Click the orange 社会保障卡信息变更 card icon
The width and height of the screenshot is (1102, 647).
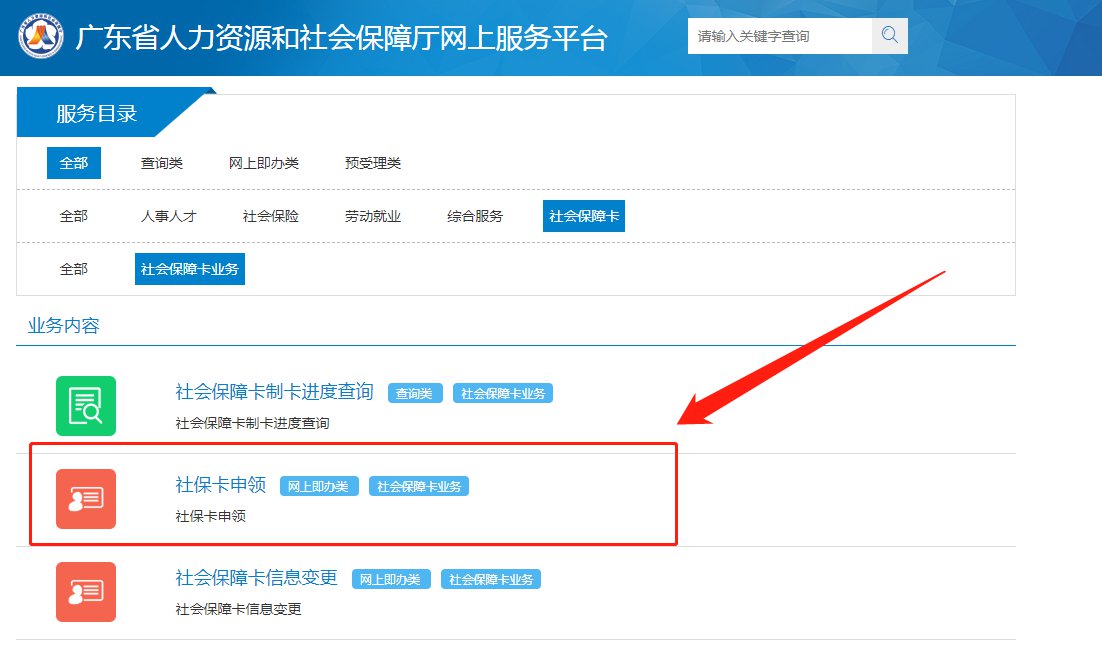[x=86, y=592]
